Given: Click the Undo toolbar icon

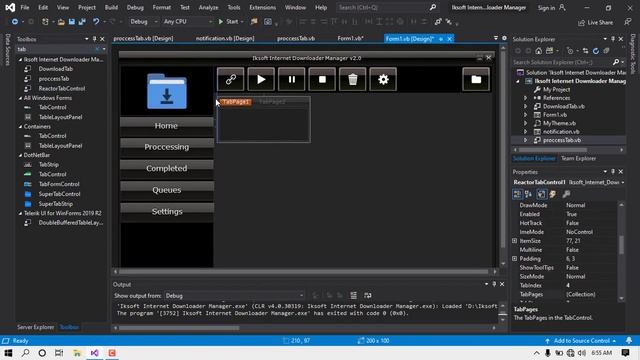Looking at the screenshot, I should [x=96, y=22].
